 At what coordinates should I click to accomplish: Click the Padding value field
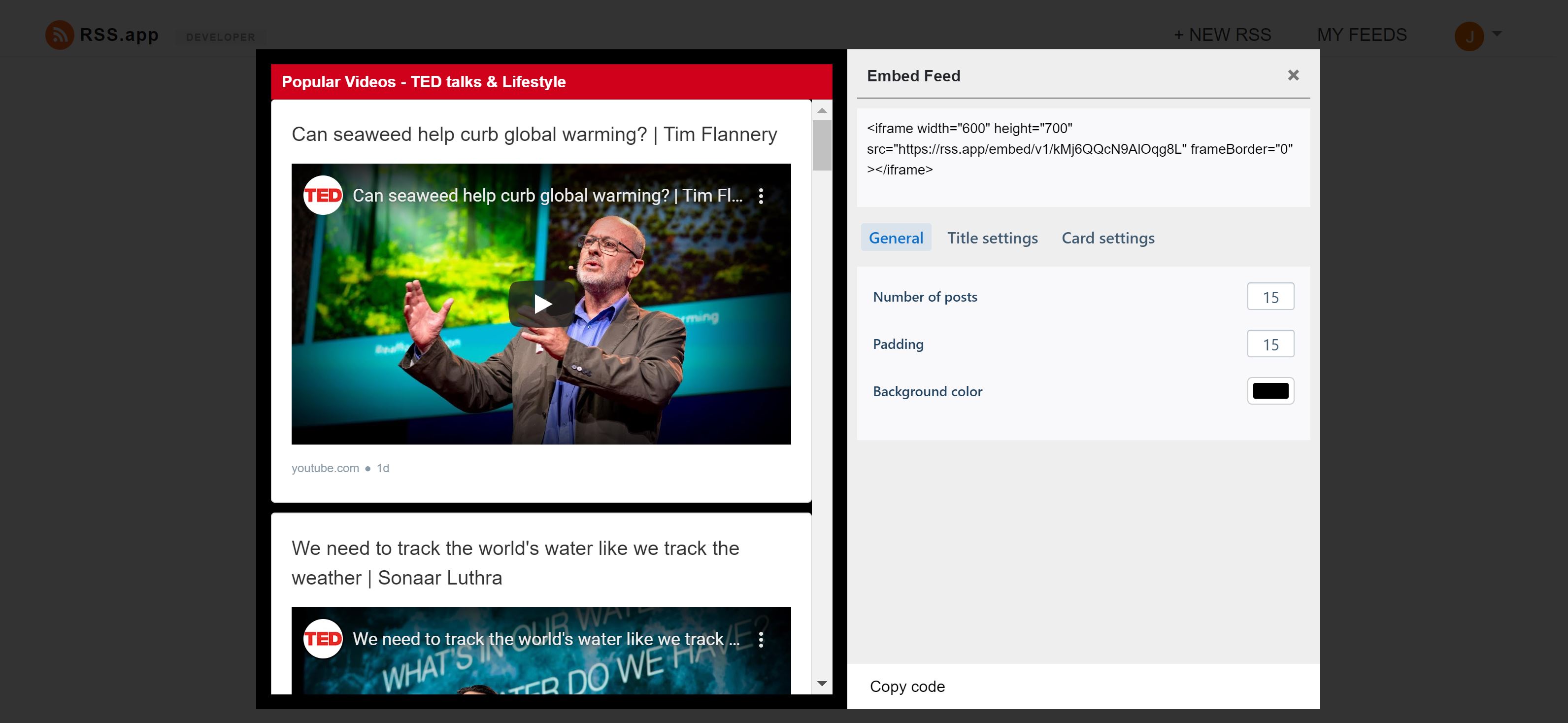click(x=1270, y=344)
